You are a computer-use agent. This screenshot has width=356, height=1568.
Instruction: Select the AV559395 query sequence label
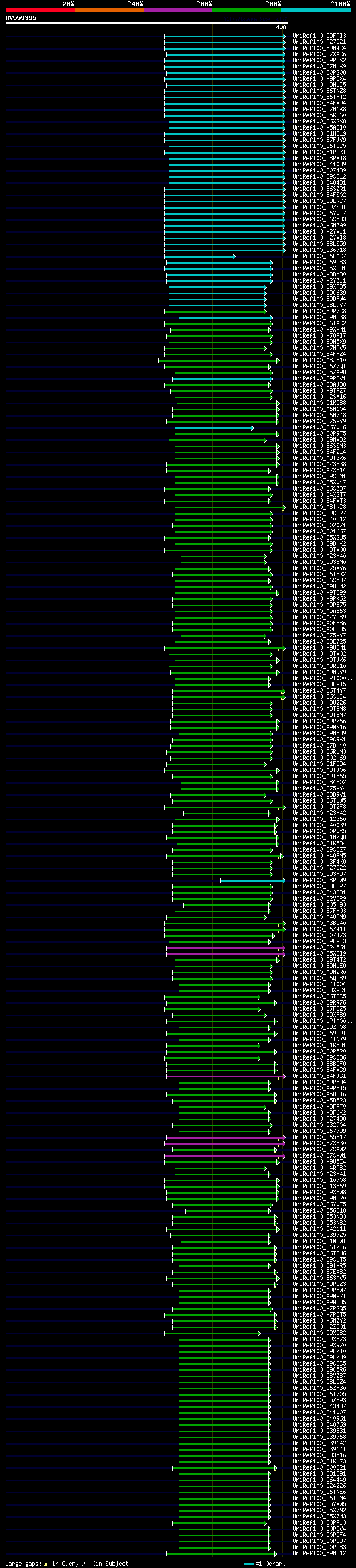tap(21, 18)
